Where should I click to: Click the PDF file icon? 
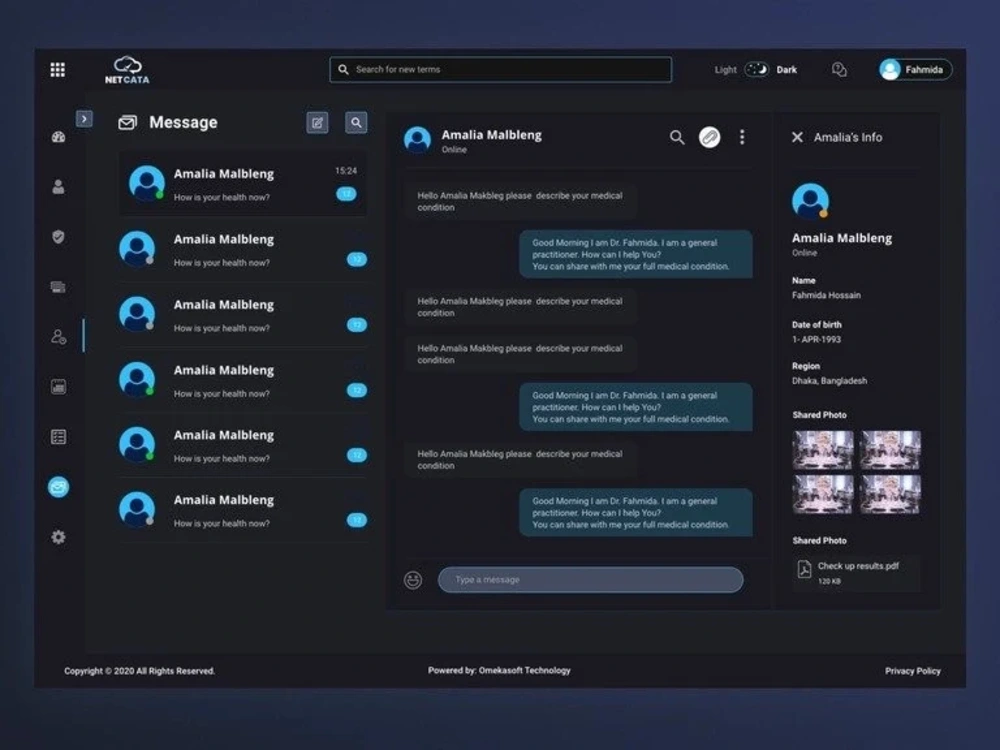tap(804, 569)
